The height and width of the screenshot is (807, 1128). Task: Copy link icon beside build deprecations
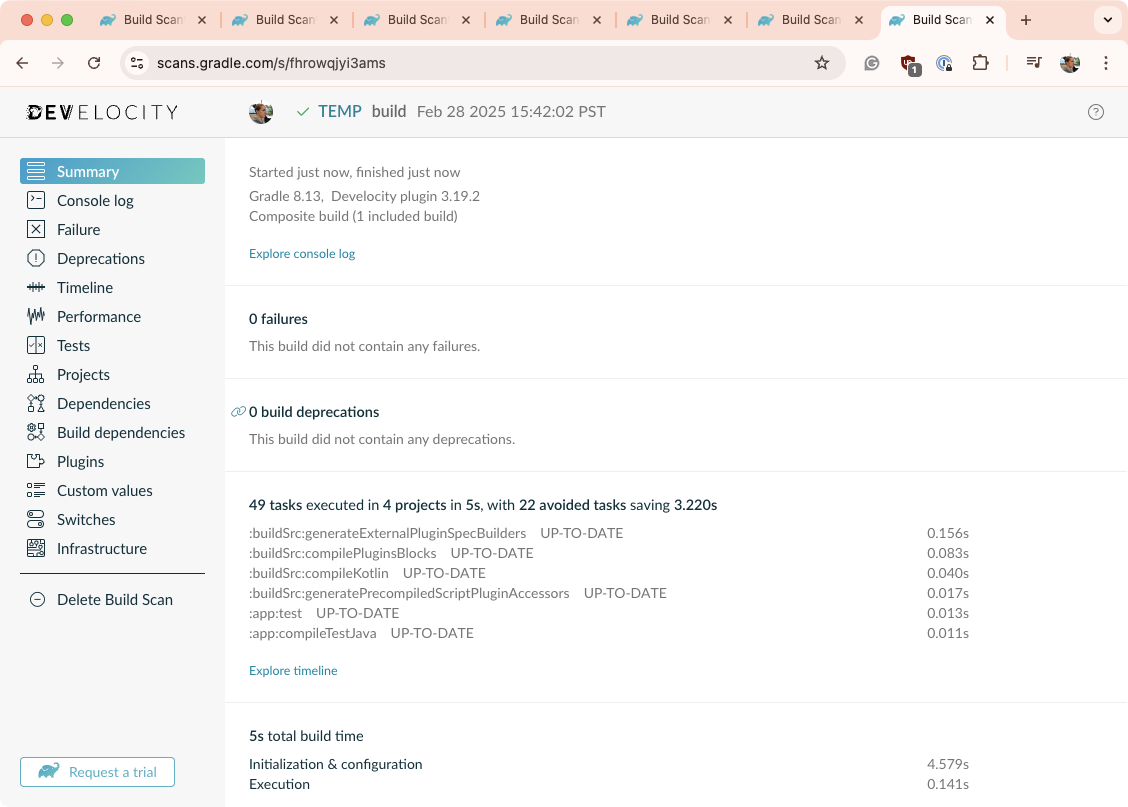[238, 412]
